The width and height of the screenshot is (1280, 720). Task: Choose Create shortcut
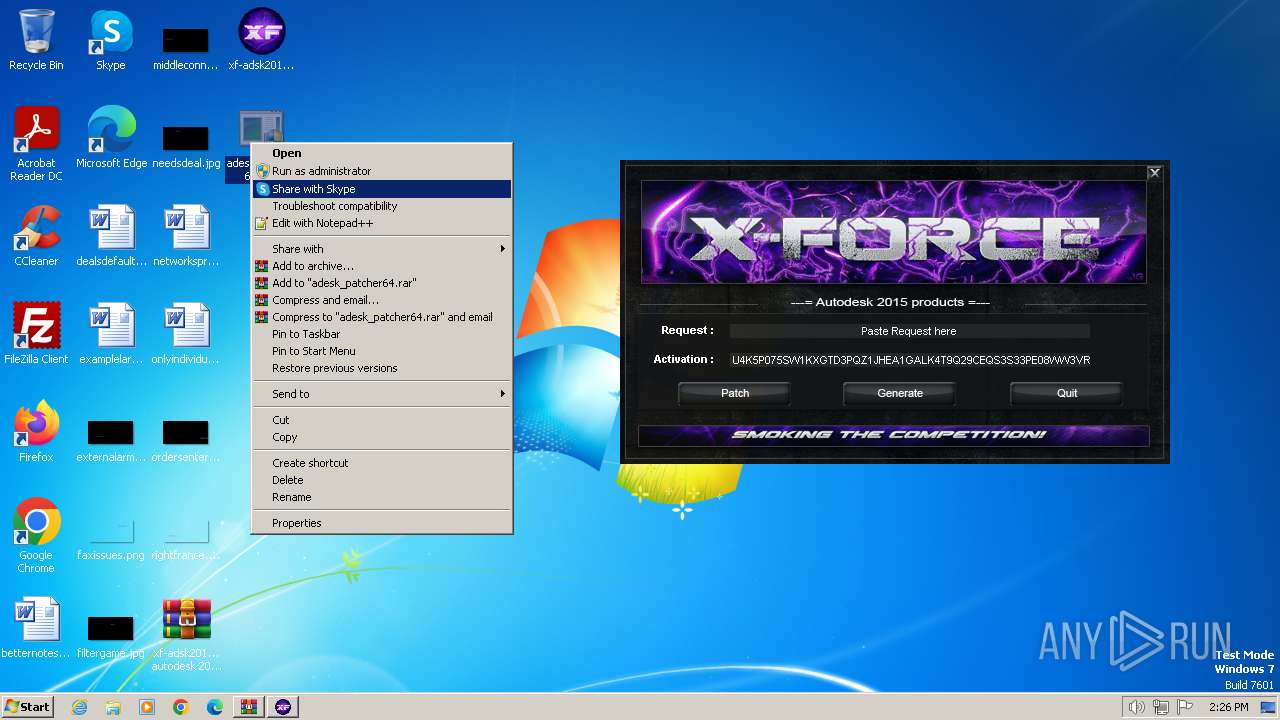382,463
